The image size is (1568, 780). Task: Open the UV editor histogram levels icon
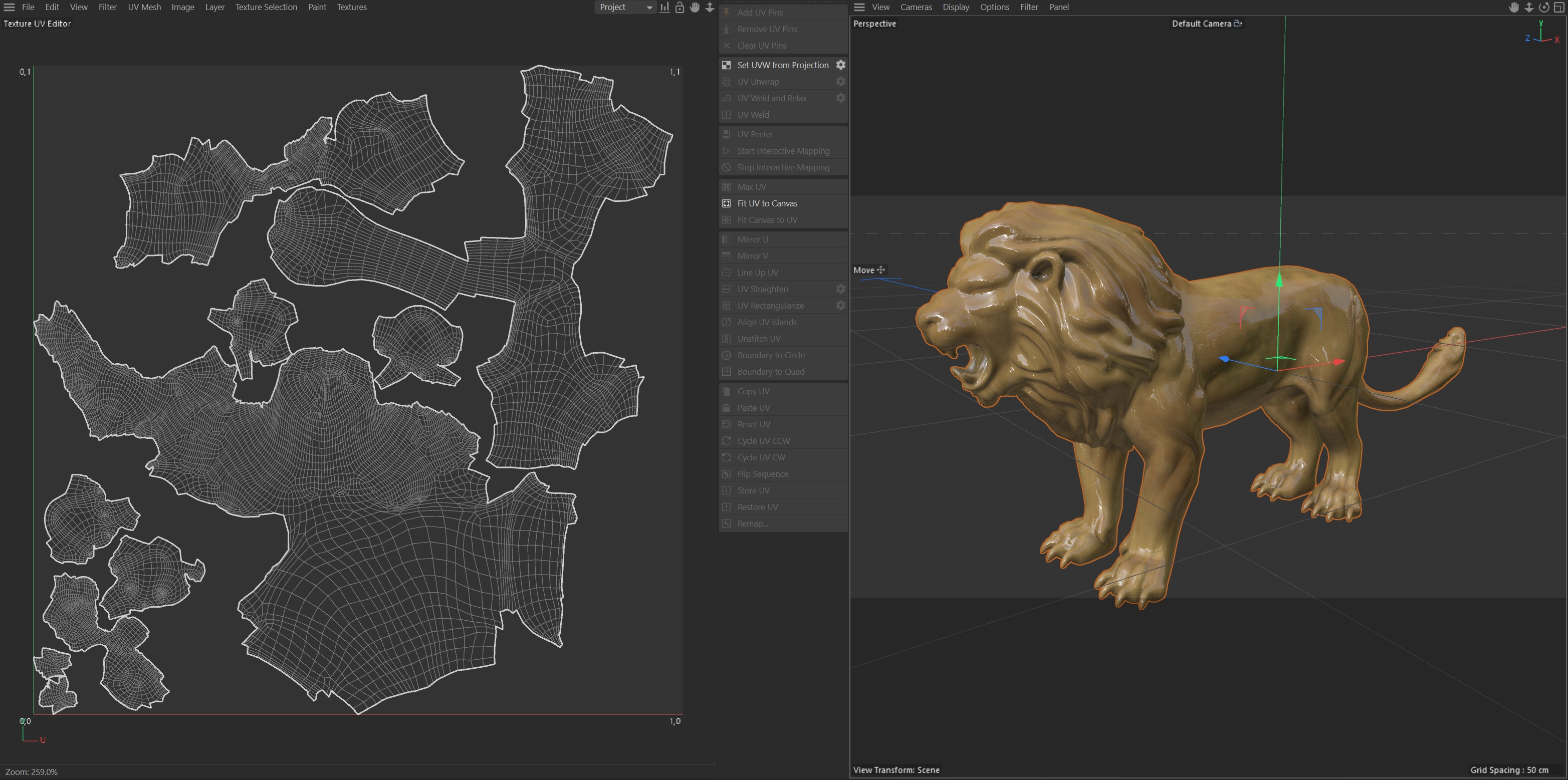[x=664, y=8]
